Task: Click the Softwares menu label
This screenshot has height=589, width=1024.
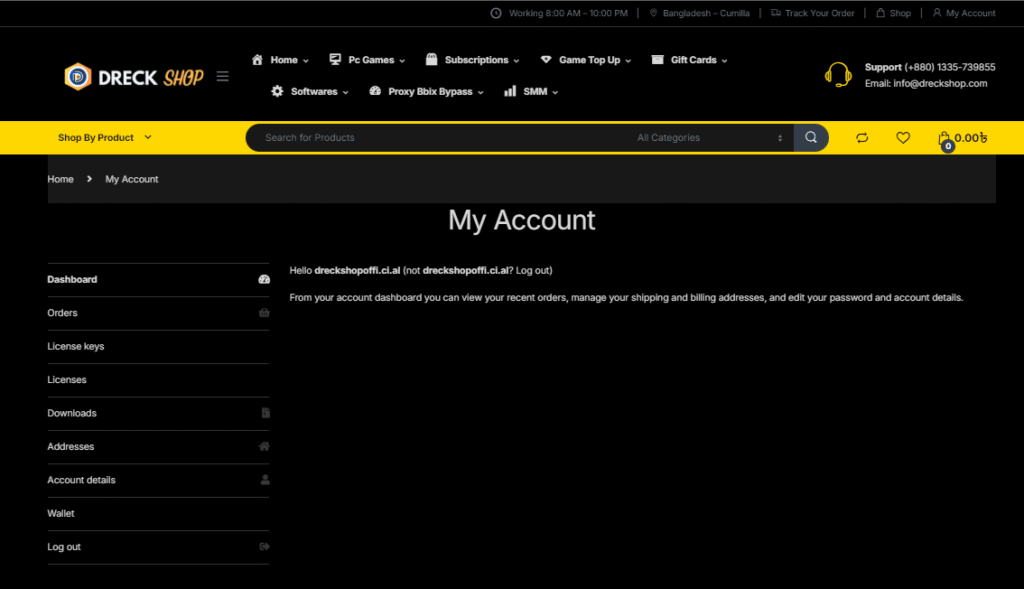Action: [x=314, y=91]
